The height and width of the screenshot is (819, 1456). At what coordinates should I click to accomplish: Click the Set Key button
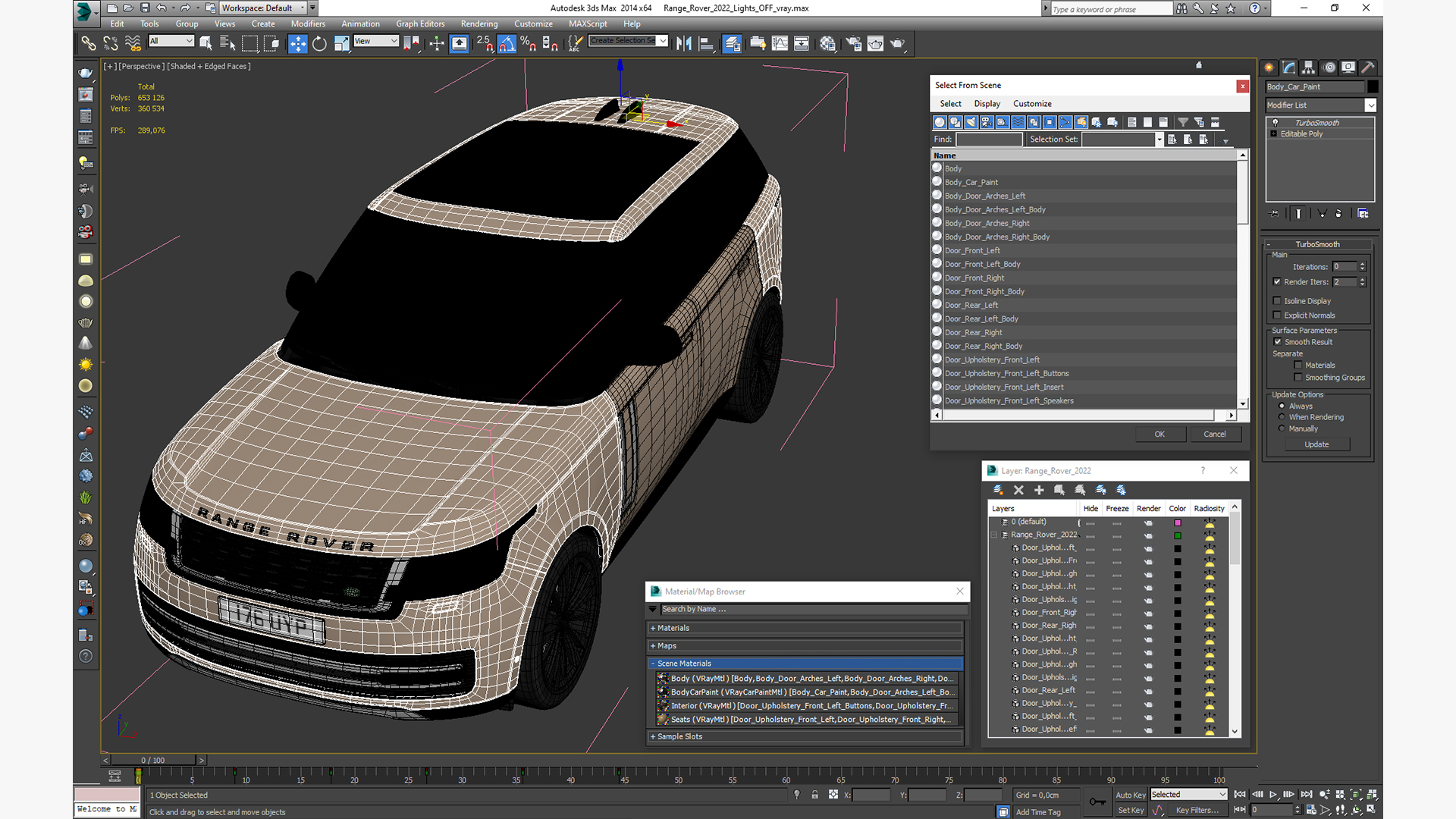click(1130, 811)
